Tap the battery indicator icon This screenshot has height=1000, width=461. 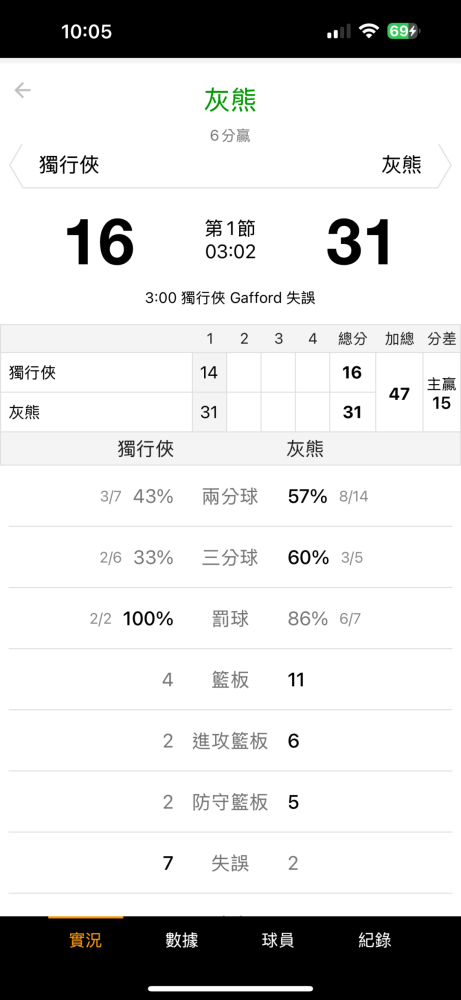(x=404, y=31)
